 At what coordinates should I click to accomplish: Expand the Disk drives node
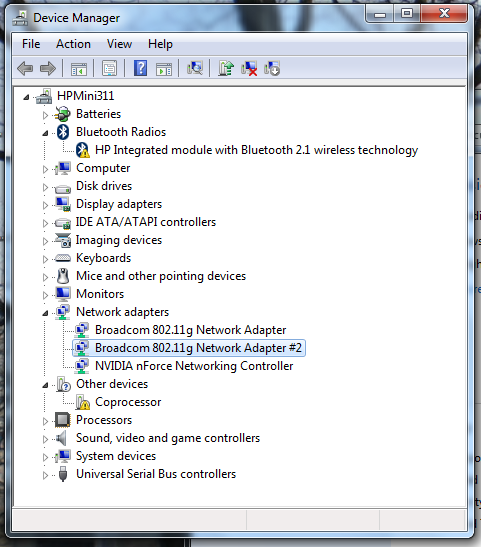click(x=45, y=187)
